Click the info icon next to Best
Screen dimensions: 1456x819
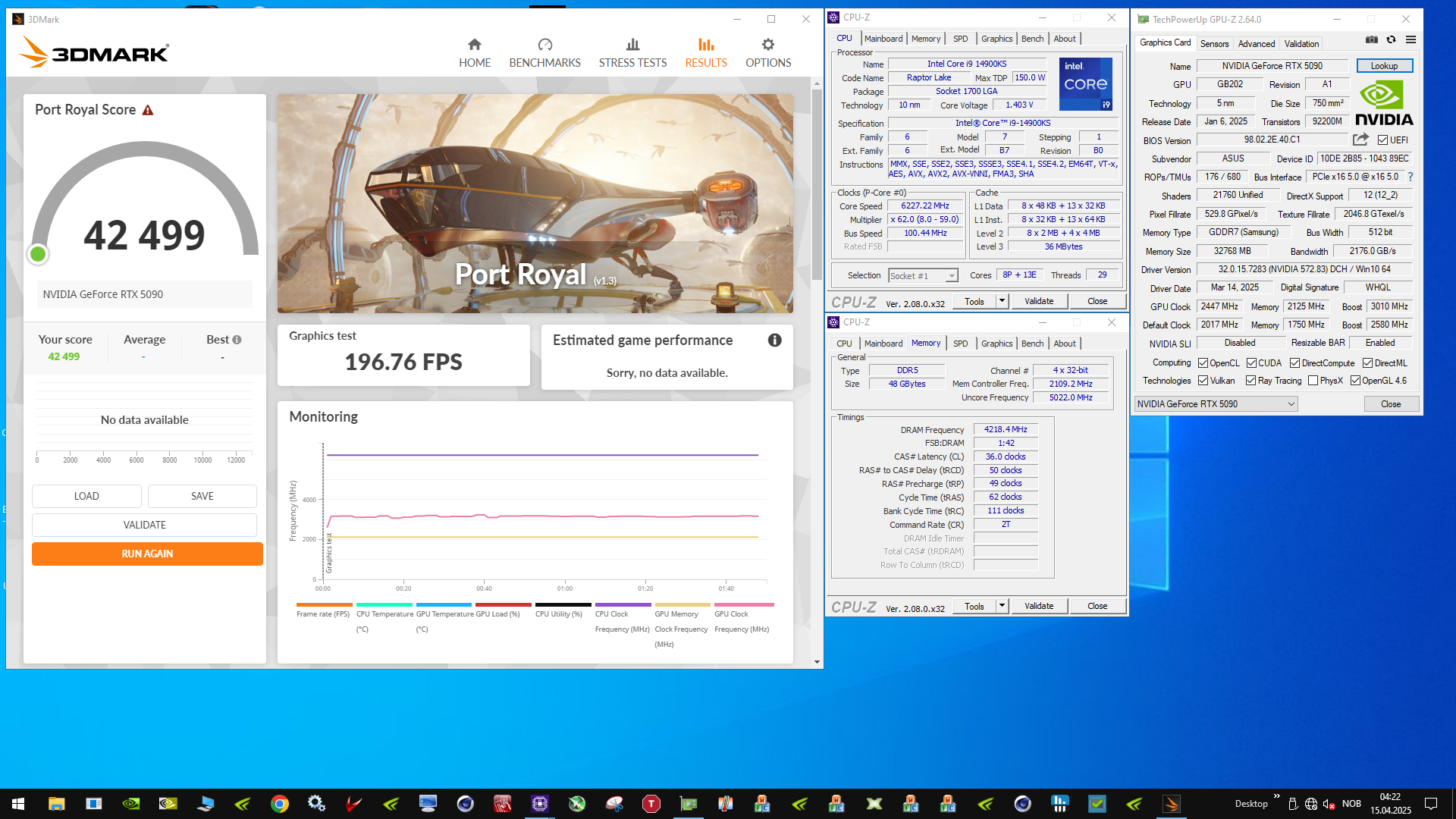coord(237,340)
